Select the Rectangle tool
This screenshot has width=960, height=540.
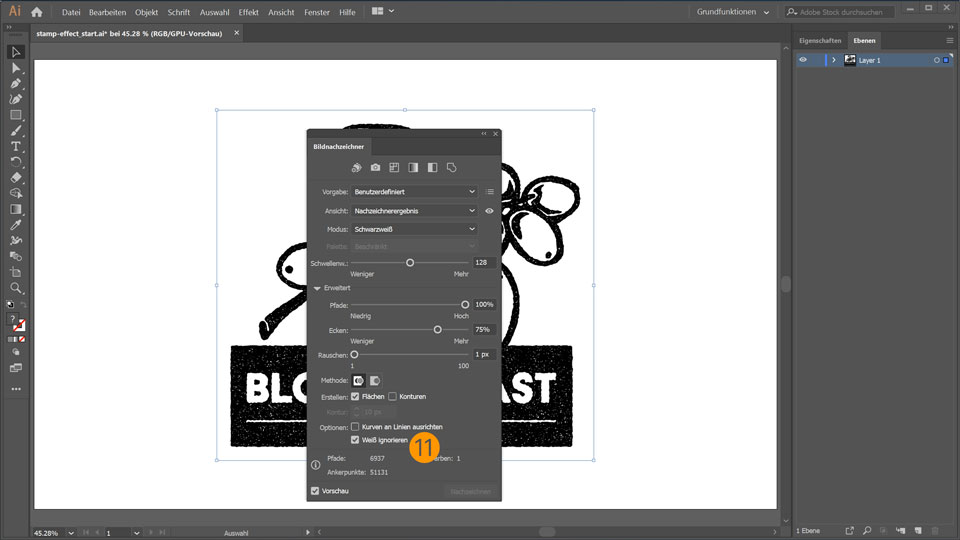pos(16,115)
